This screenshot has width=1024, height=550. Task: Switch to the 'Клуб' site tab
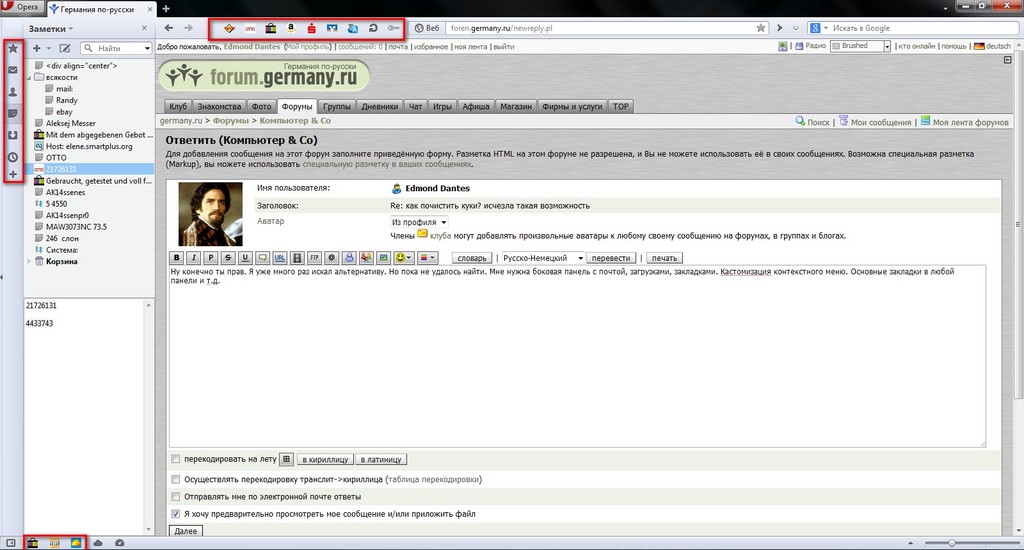(178, 106)
